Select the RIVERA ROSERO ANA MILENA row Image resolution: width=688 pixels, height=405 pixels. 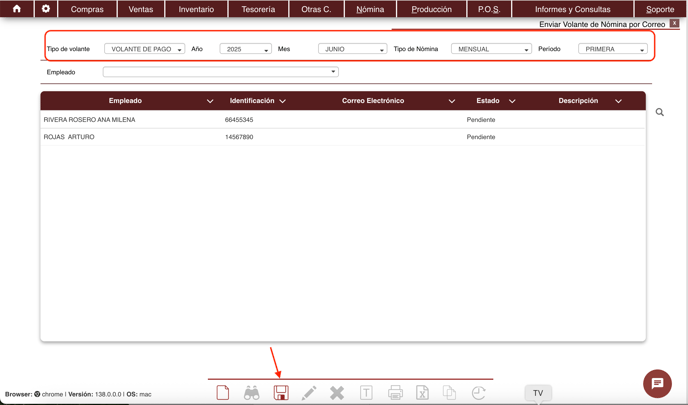[x=342, y=119]
